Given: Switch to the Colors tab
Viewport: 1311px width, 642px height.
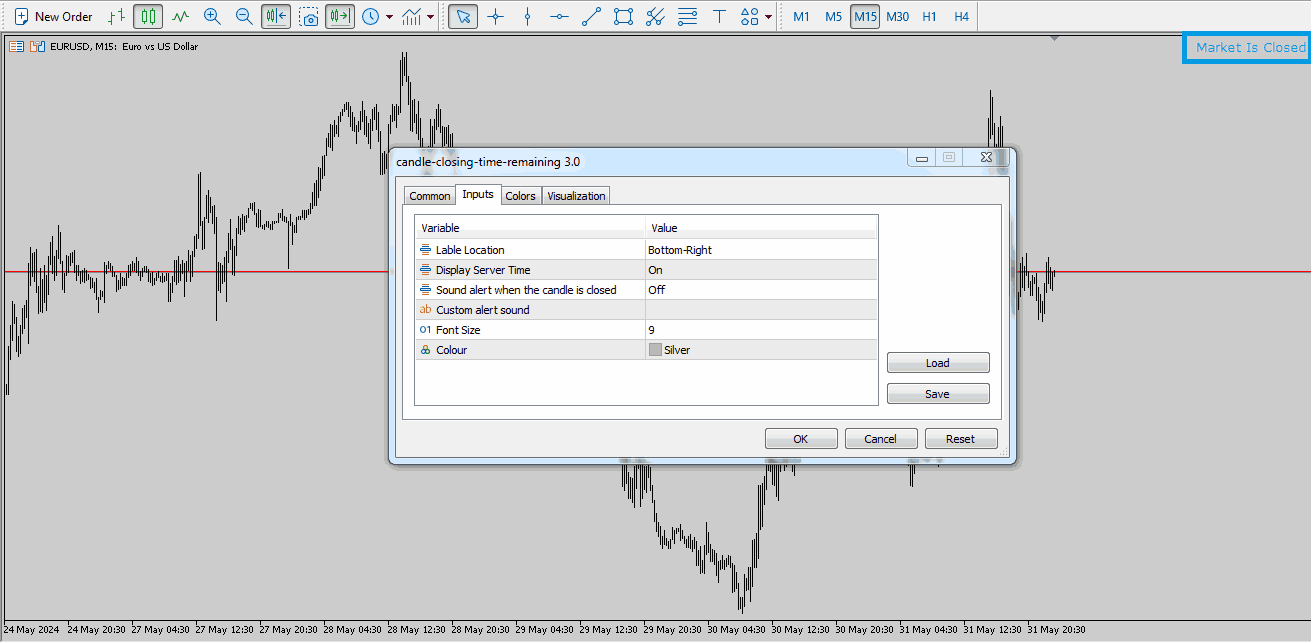Looking at the screenshot, I should pyautogui.click(x=520, y=196).
